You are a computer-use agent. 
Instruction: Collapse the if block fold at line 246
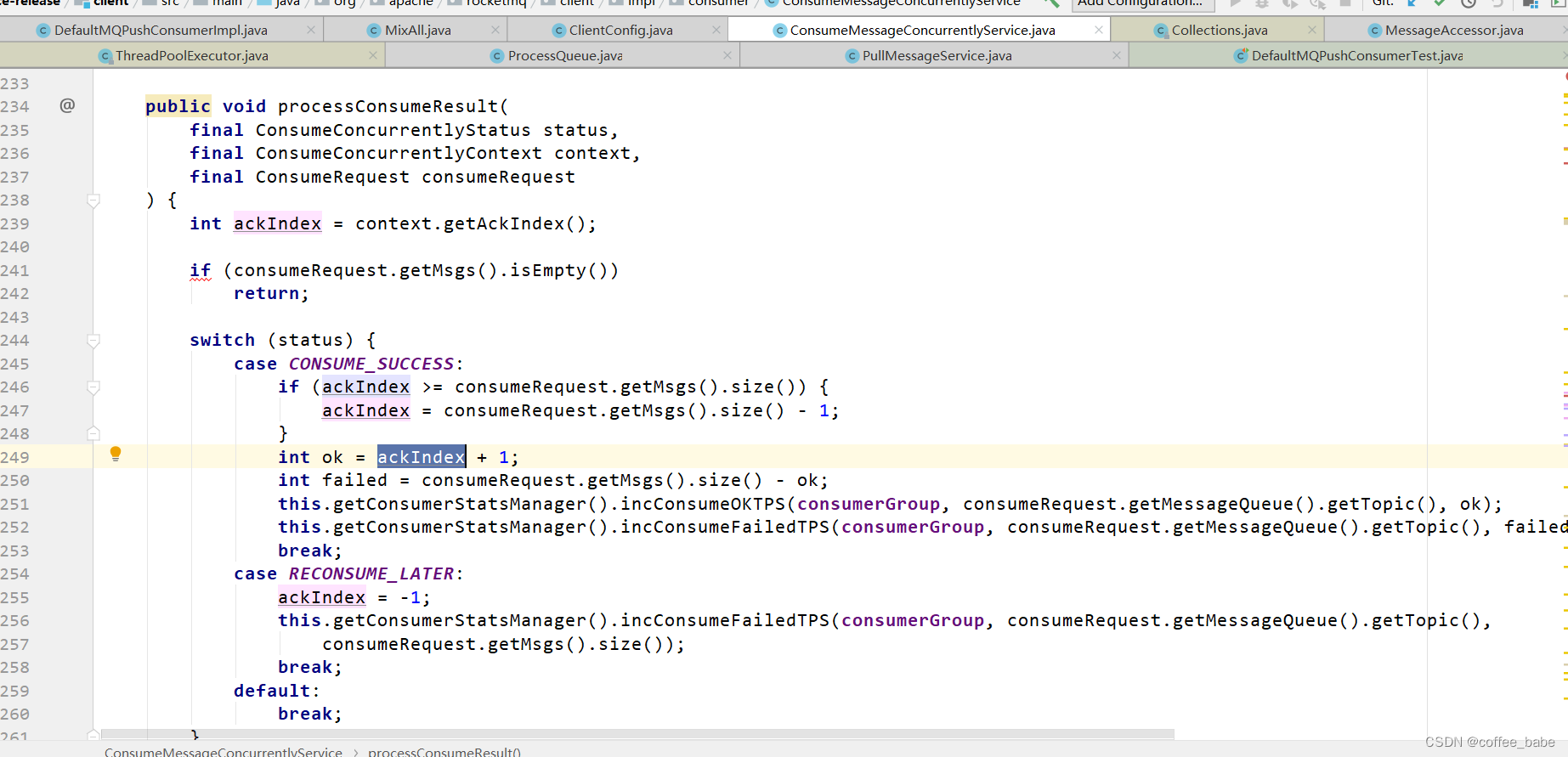[93, 387]
